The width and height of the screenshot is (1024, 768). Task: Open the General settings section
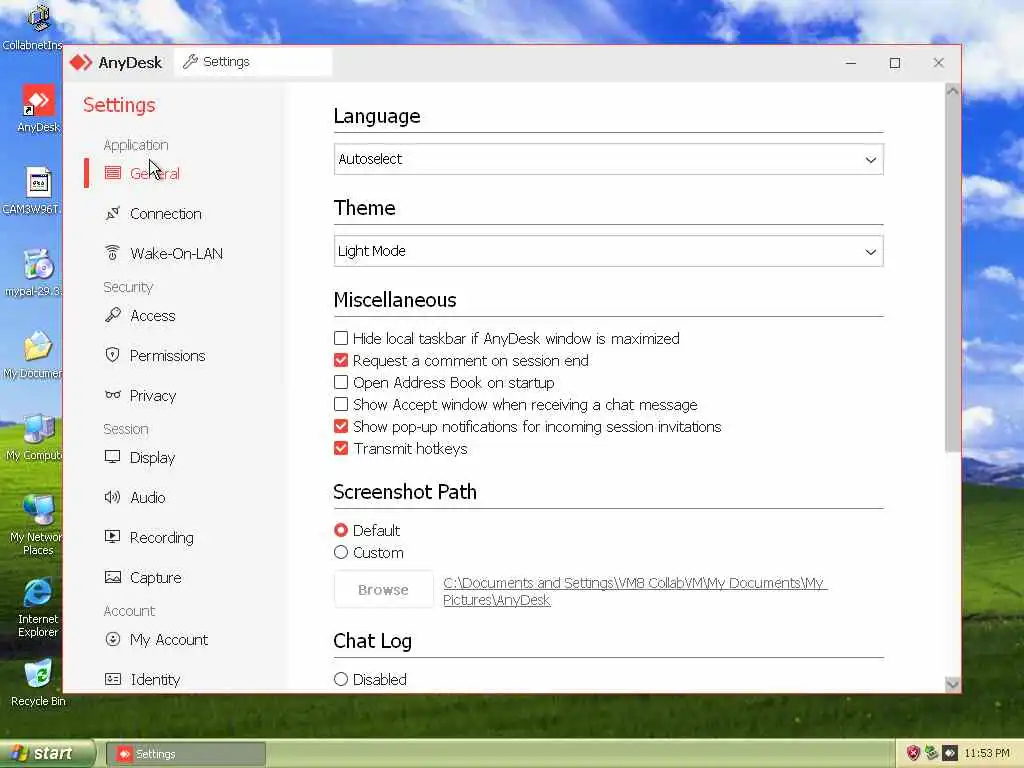point(155,173)
